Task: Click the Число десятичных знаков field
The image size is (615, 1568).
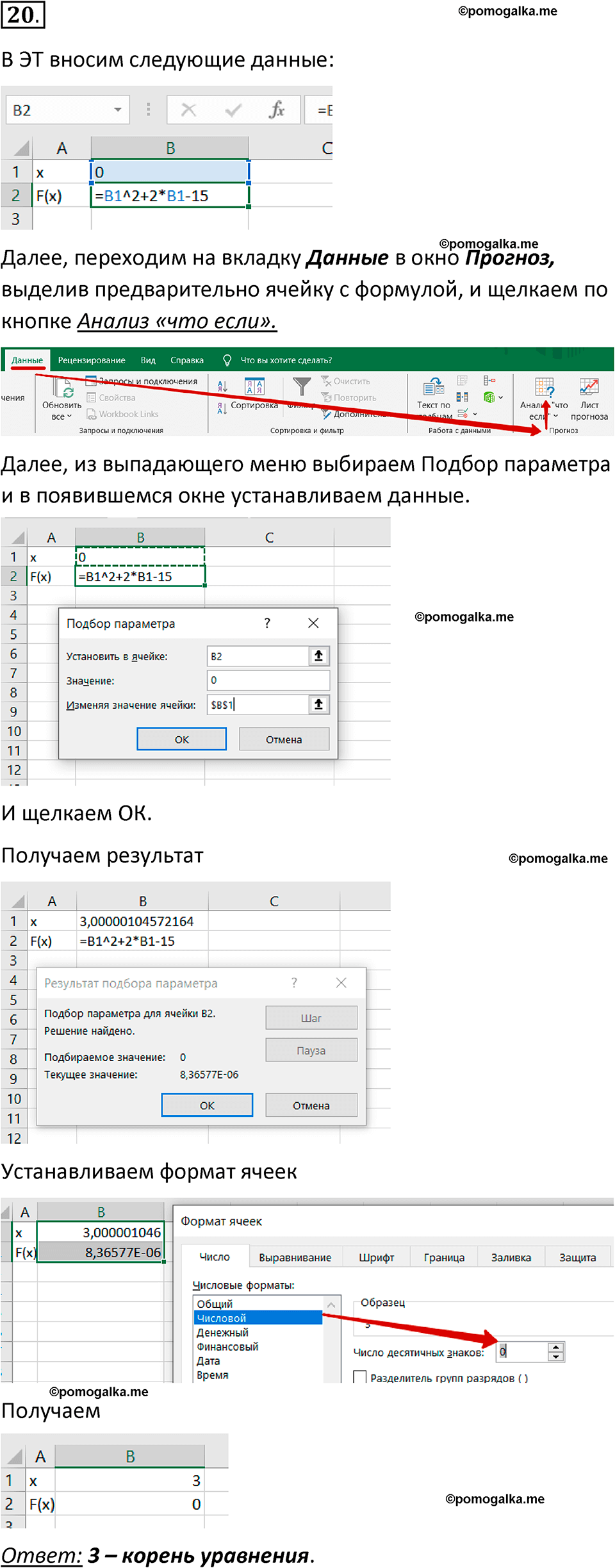Action: tap(523, 1351)
